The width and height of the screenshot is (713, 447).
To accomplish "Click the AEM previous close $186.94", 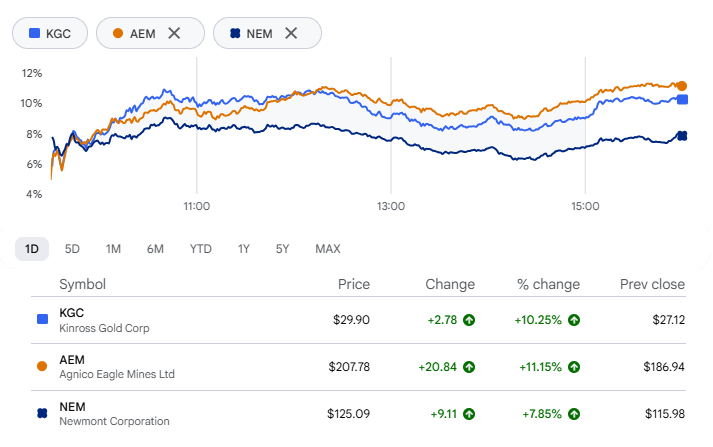I will (x=664, y=367).
